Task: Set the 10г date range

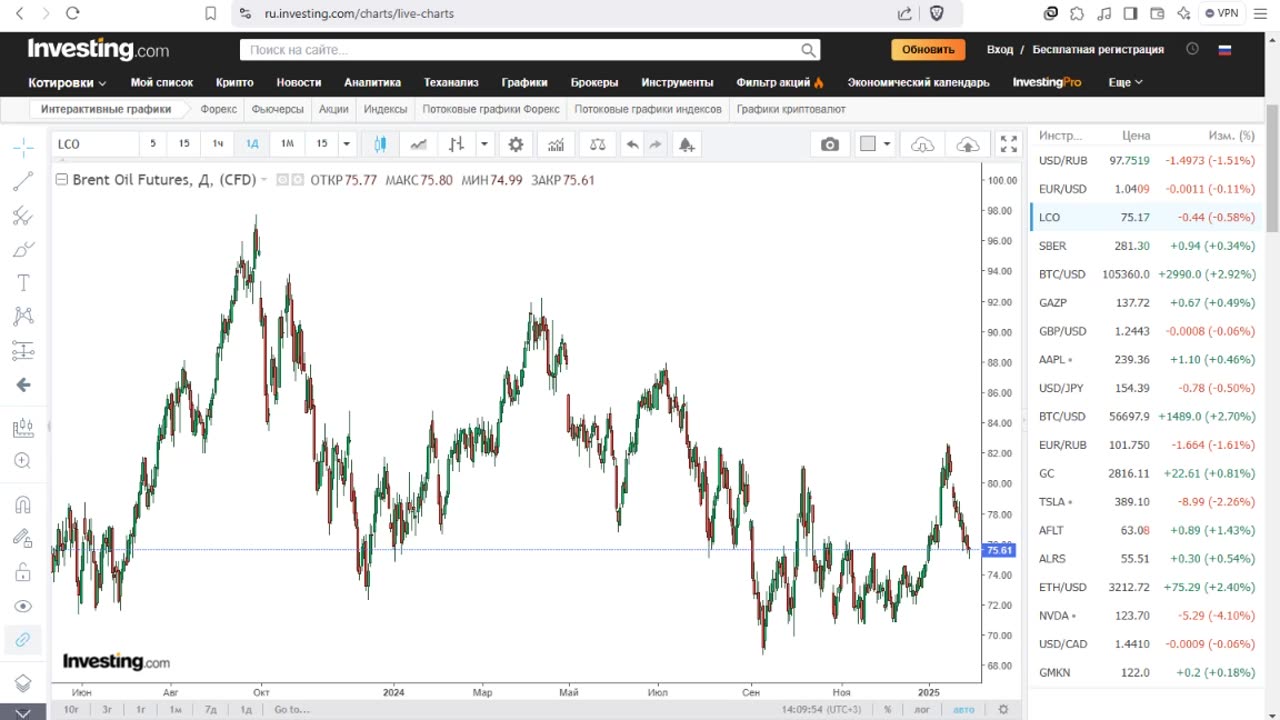Action: coord(71,709)
